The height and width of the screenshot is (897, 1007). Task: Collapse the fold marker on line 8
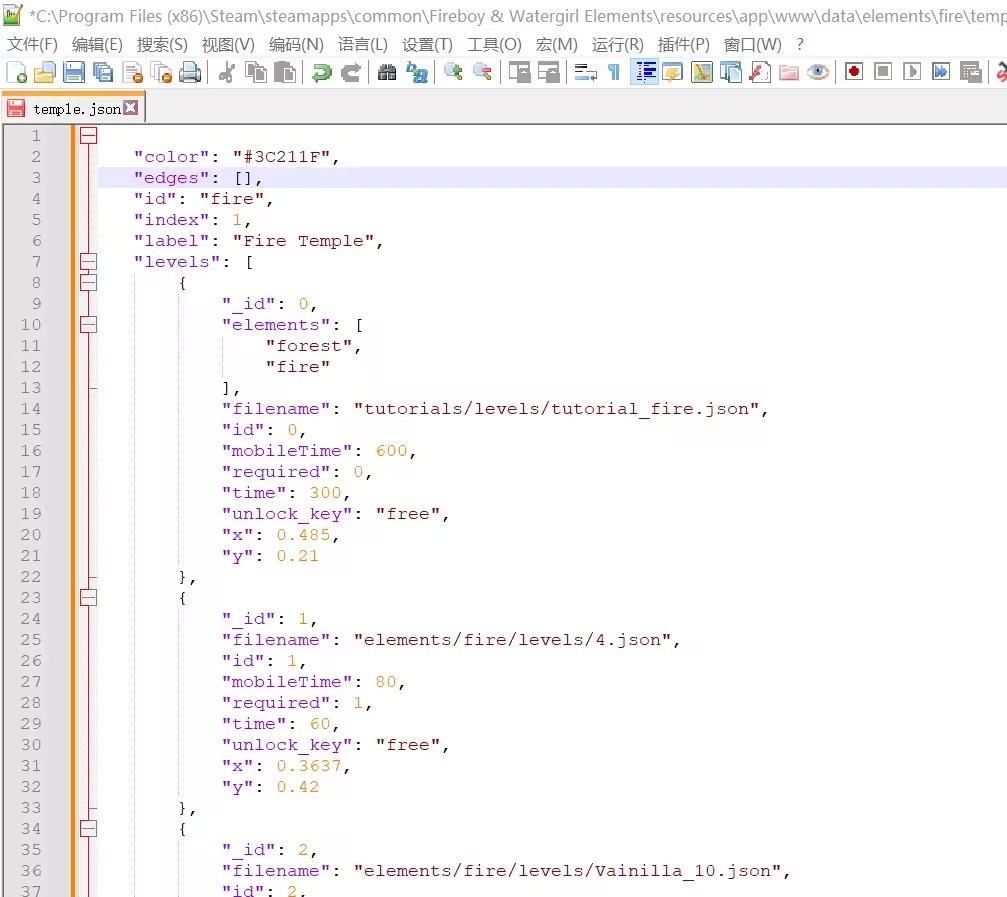[x=89, y=283]
